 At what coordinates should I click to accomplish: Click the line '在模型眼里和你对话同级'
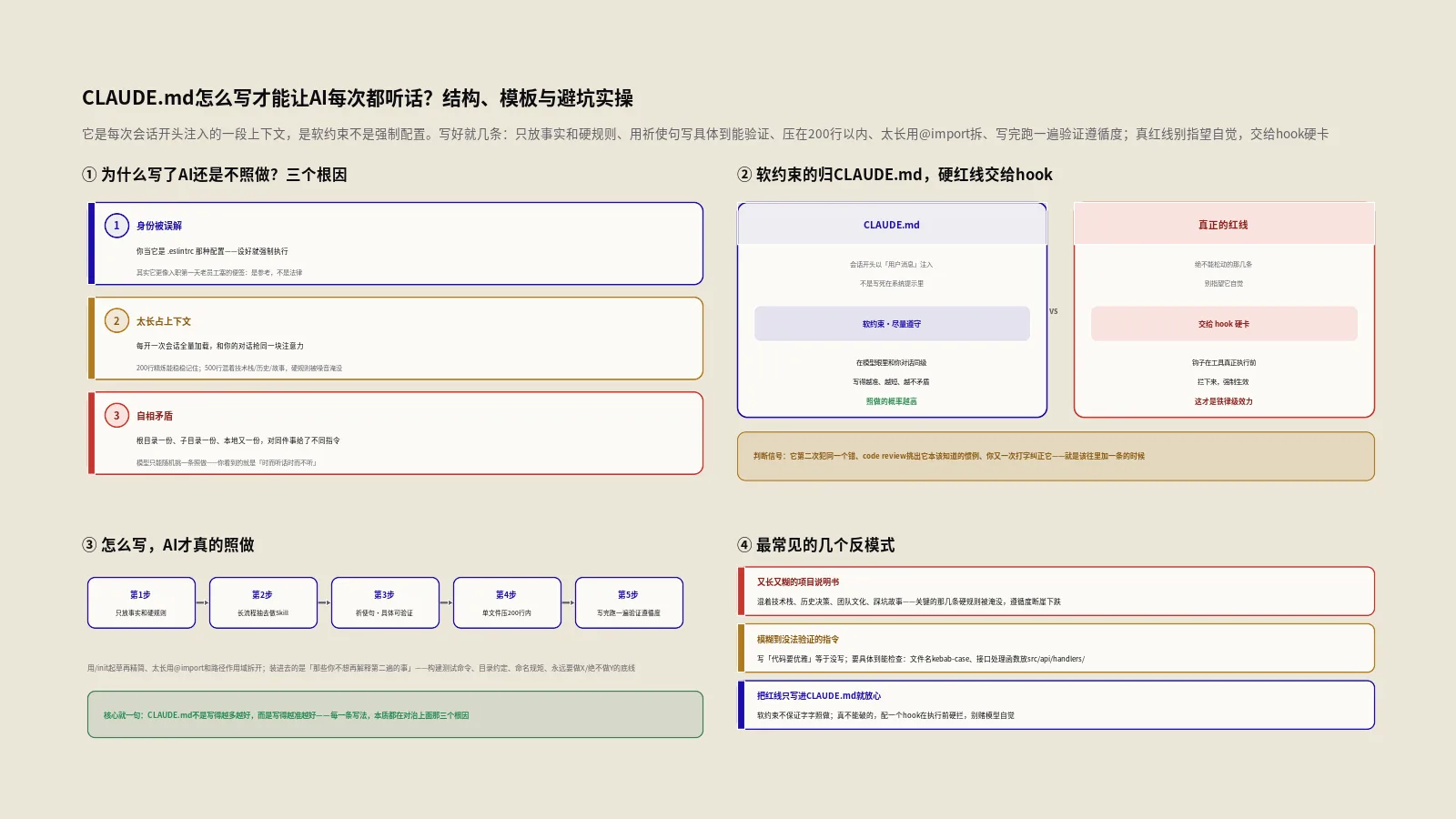tap(892, 363)
